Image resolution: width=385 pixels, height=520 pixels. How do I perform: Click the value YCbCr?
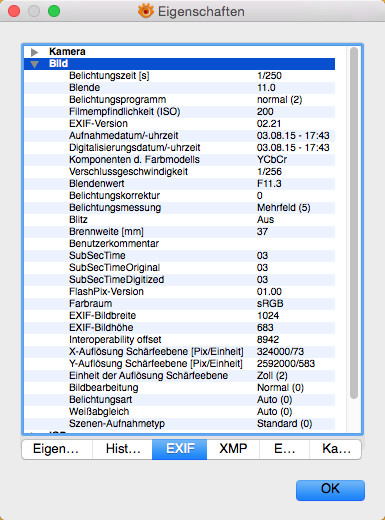pyautogui.click(x=272, y=160)
